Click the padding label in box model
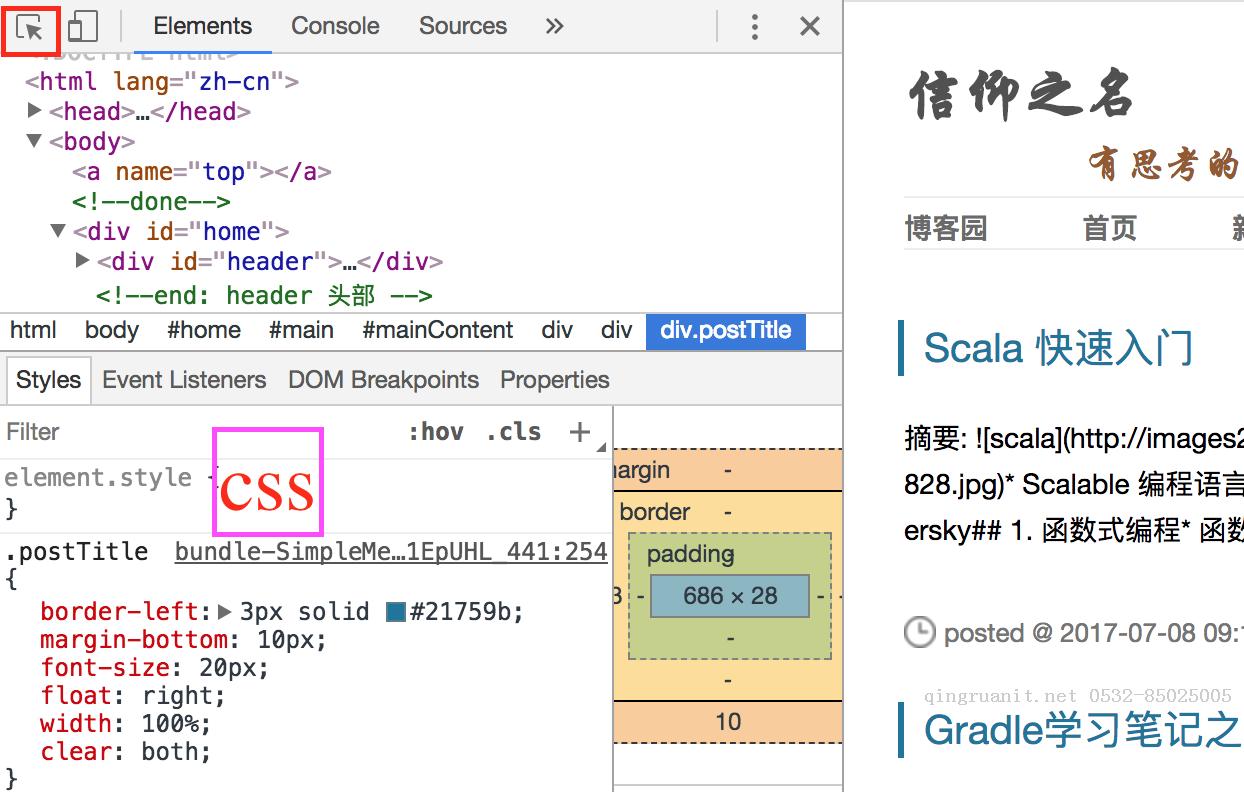This screenshot has width=1244, height=792. 691,554
